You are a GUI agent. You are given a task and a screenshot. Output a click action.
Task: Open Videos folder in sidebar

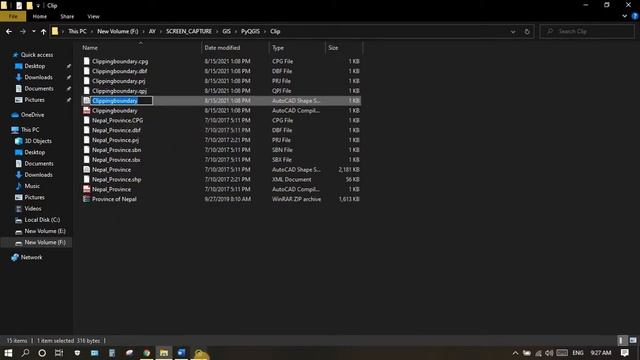click(x=33, y=209)
